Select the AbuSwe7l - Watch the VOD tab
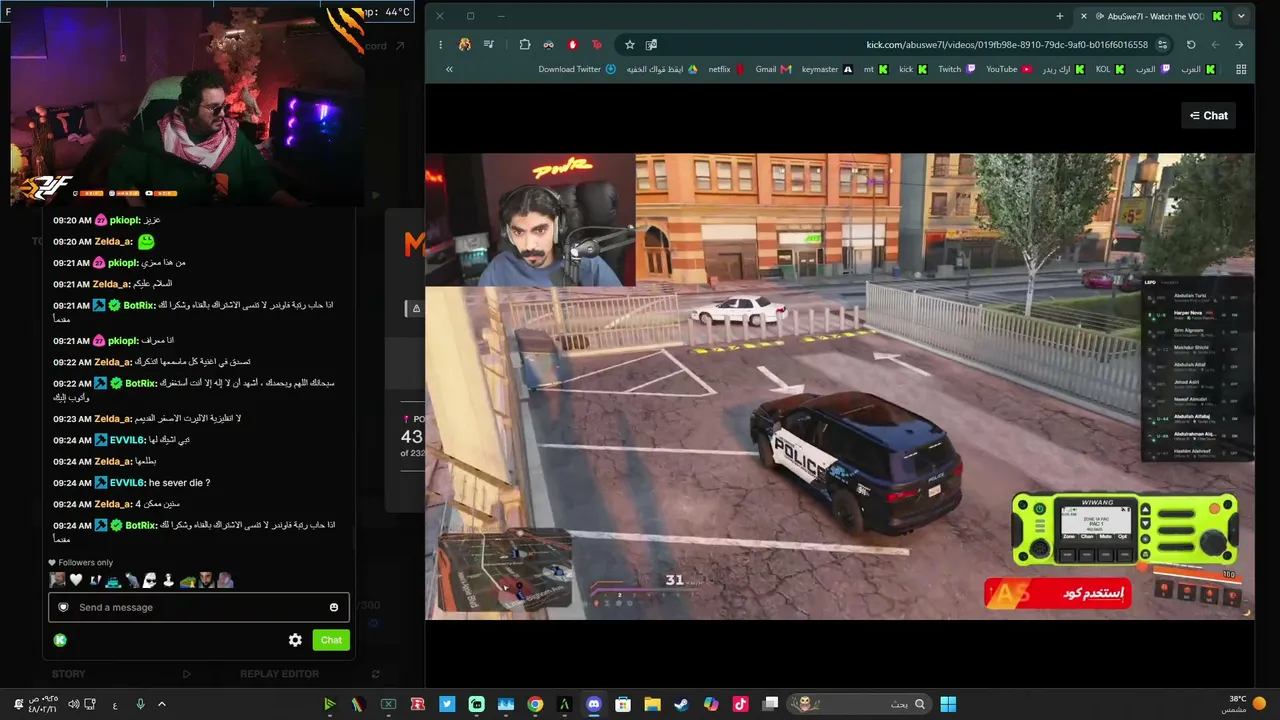The width and height of the screenshot is (1280, 720). (1150, 16)
